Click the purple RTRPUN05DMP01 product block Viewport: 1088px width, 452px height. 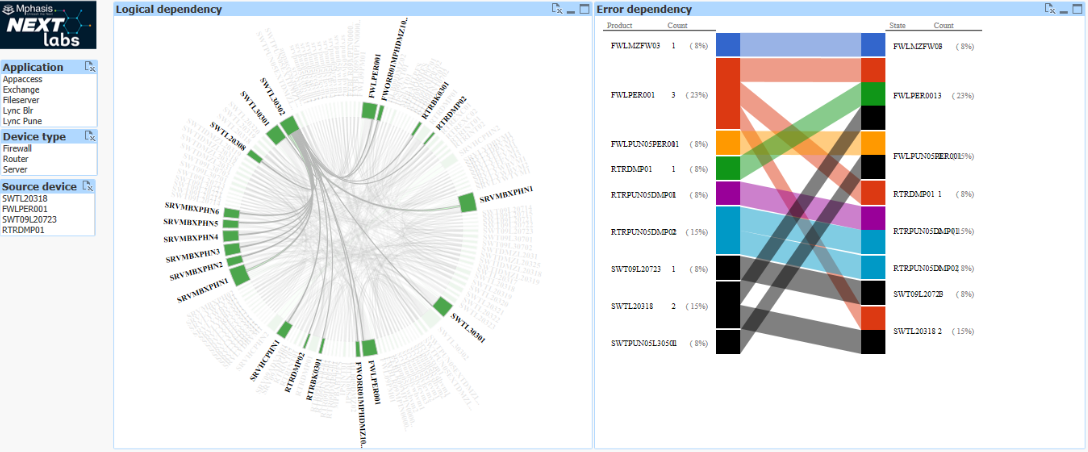727,194
